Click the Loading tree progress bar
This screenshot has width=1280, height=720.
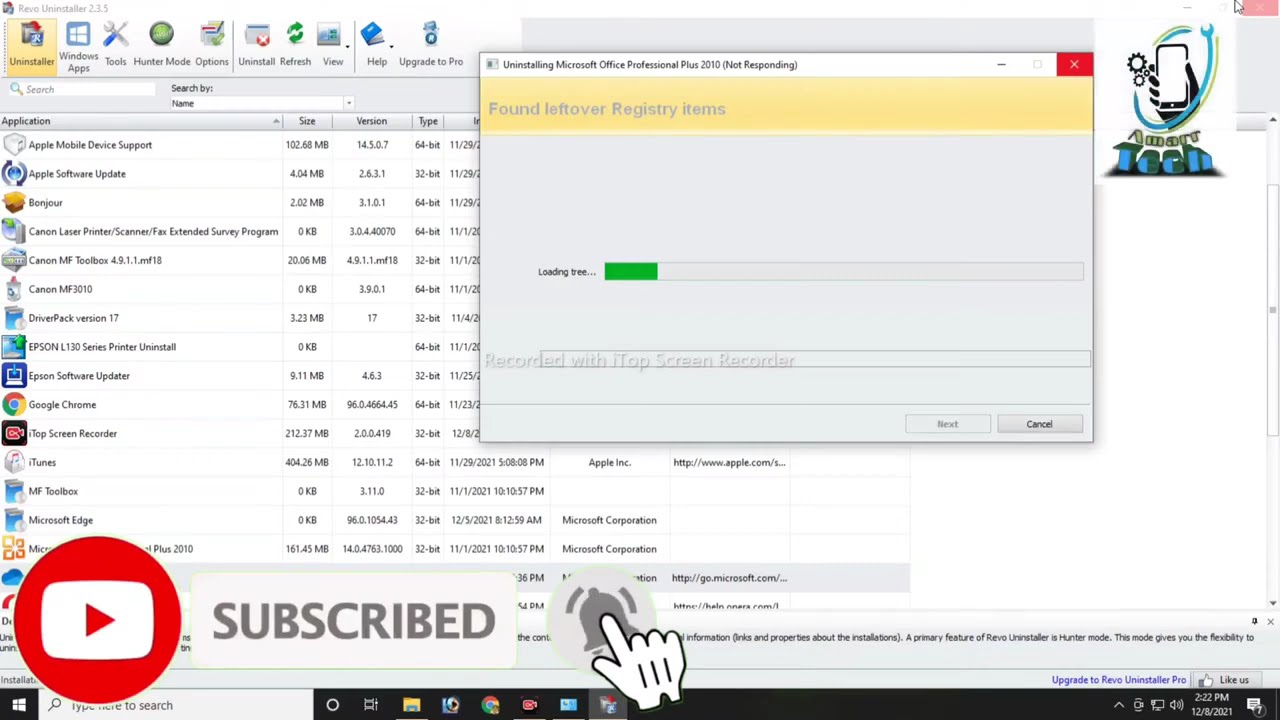[844, 272]
